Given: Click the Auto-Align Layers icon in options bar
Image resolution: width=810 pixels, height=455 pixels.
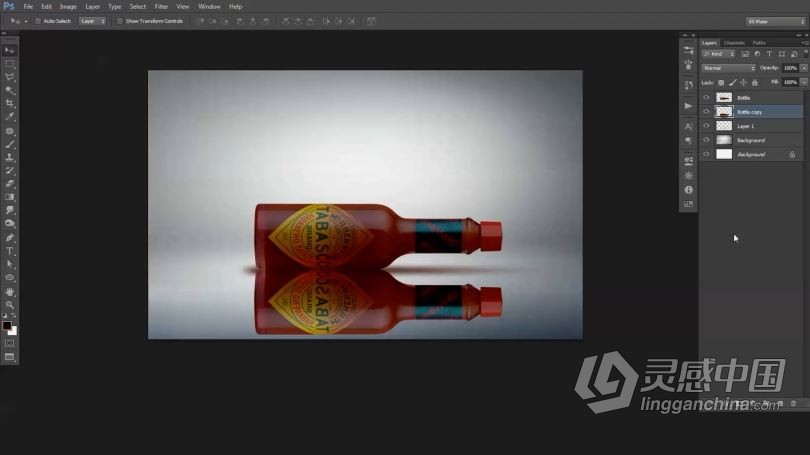Looking at the screenshot, I should click(x=371, y=21).
